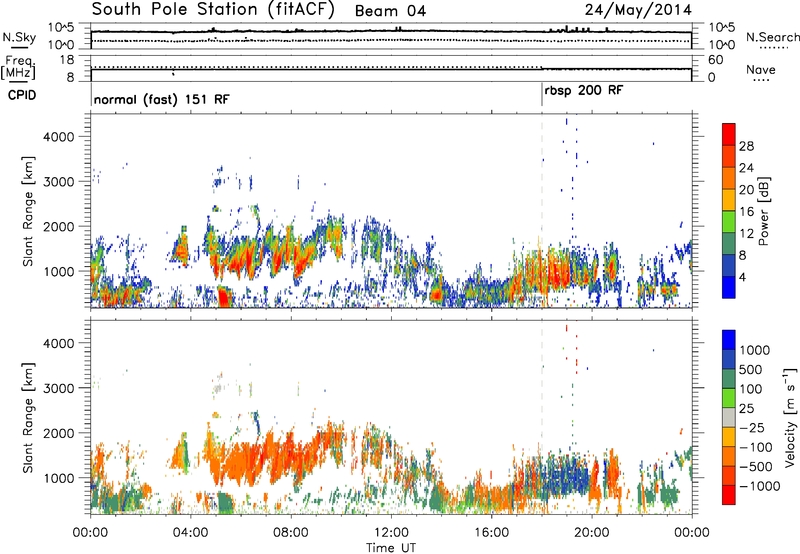Click the '-500' label on velocity colorbar

pyautogui.click(x=756, y=466)
